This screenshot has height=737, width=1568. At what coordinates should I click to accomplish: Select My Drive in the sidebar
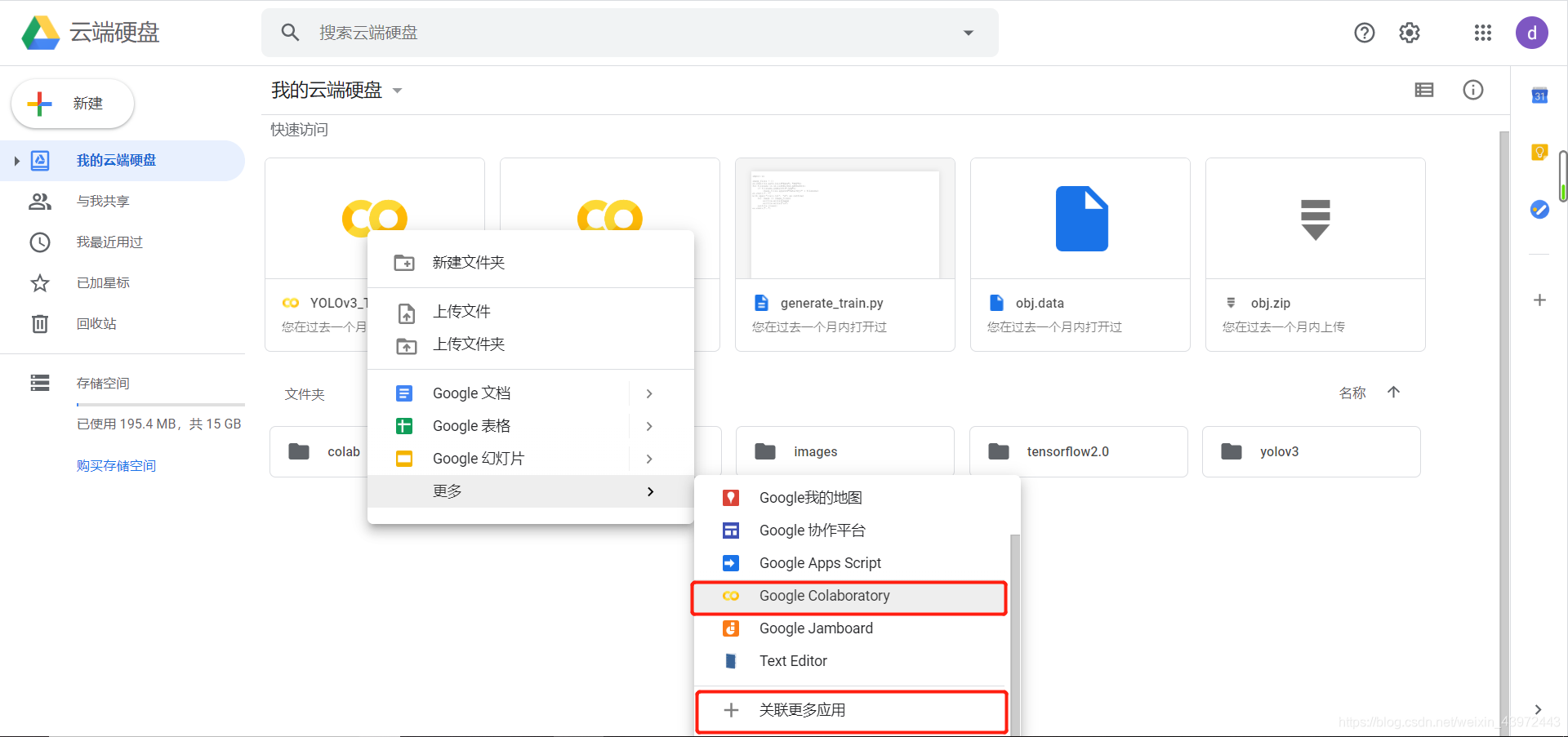point(122,161)
